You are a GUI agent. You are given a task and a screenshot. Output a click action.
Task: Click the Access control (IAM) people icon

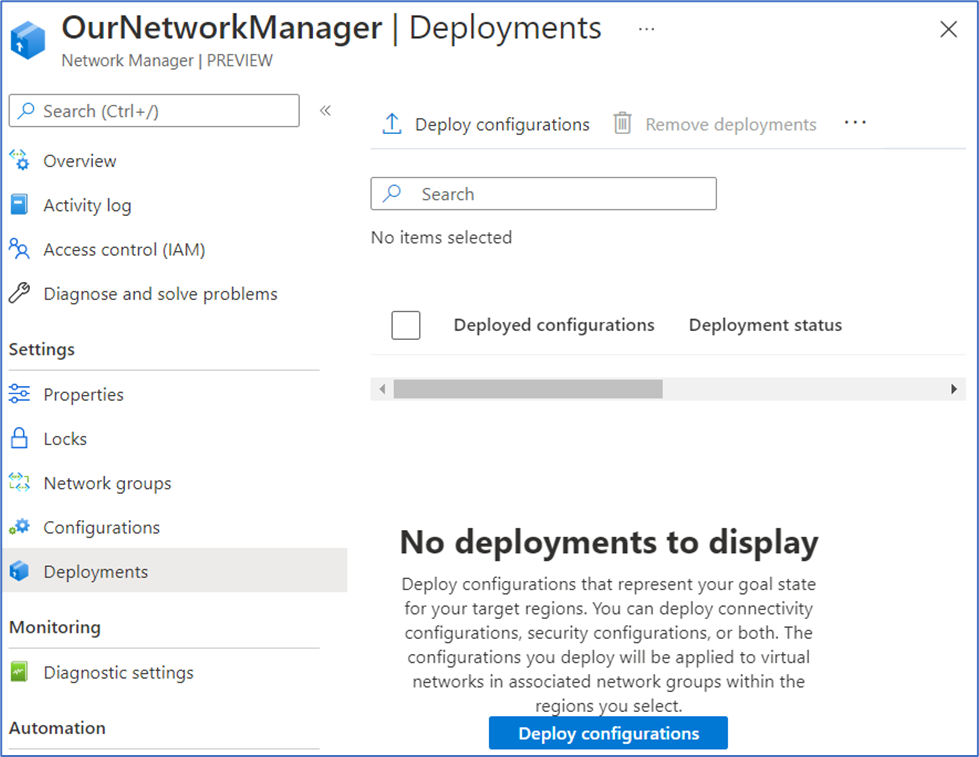coord(19,249)
